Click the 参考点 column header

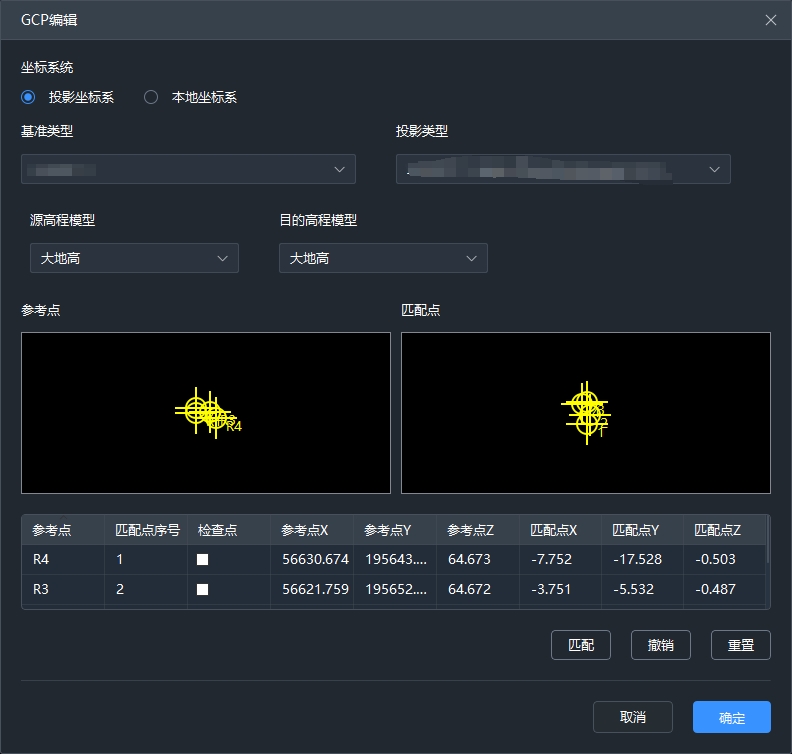[63, 530]
